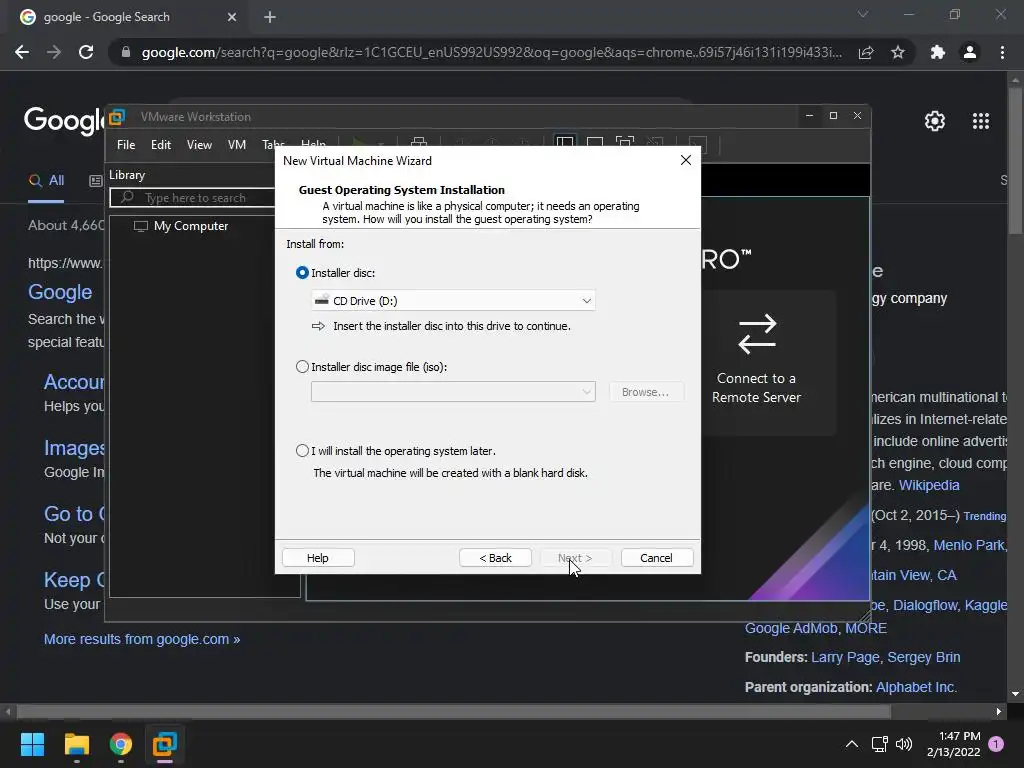Open Chrome three-dot menu
The width and height of the screenshot is (1024, 768).
[1002, 52]
